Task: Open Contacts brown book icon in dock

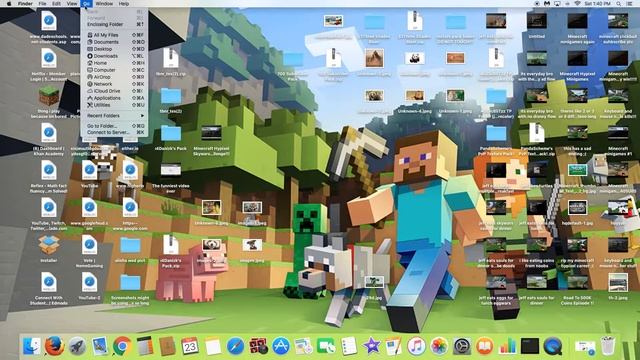Action: [x=167, y=346]
